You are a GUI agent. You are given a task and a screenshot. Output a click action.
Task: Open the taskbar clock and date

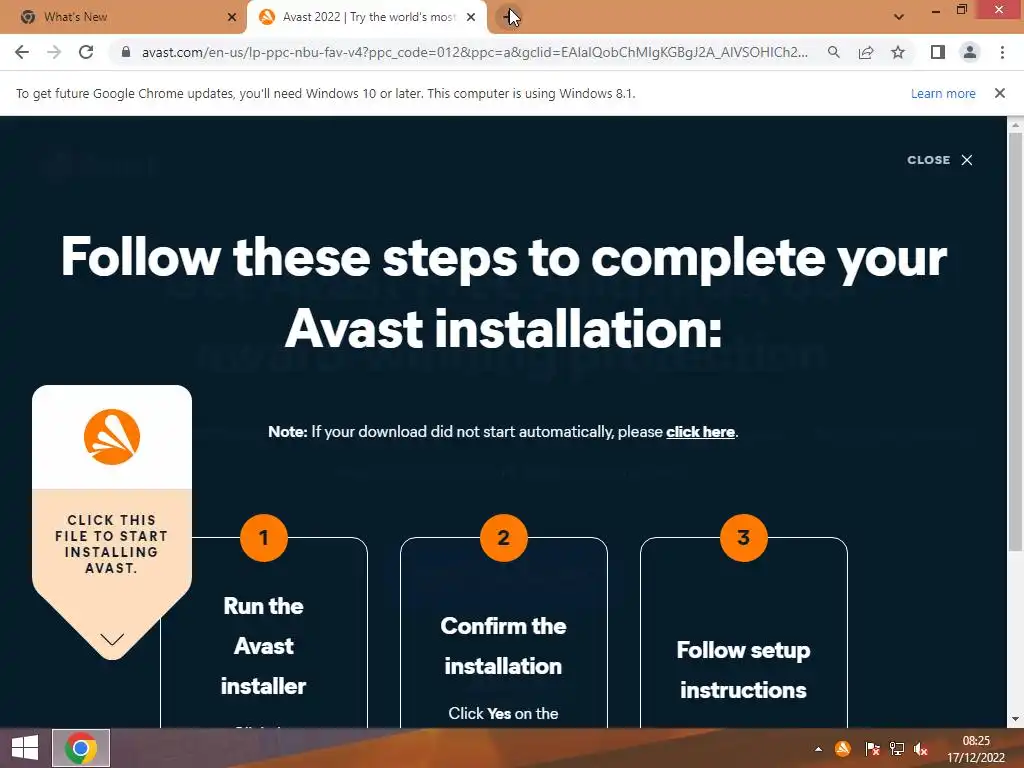pyautogui.click(x=976, y=749)
